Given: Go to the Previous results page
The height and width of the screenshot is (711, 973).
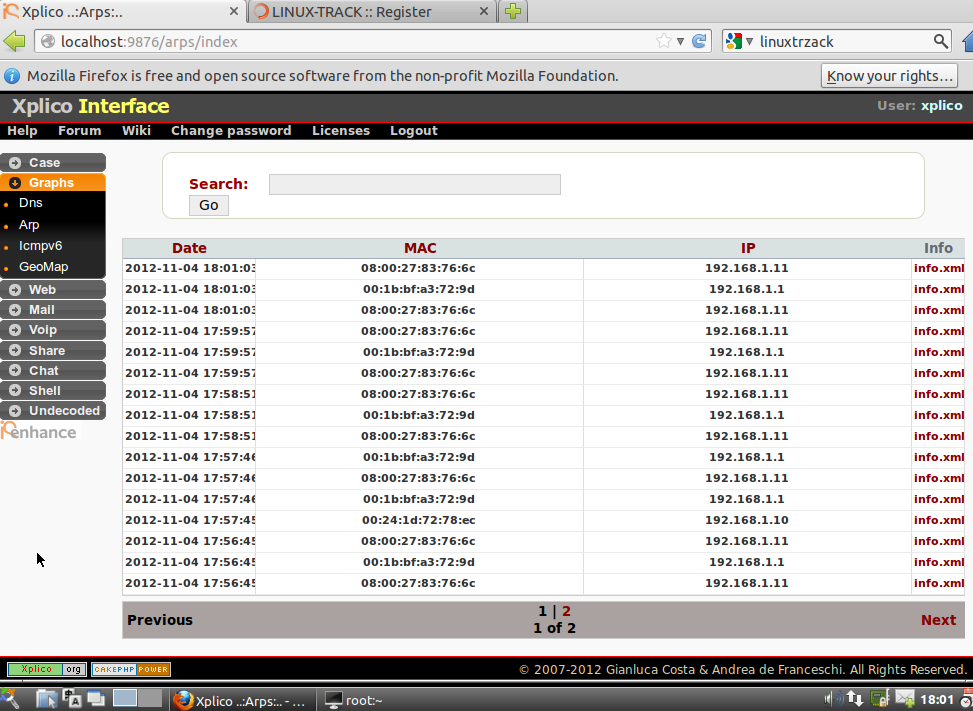Looking at the screenshot, I should tap(160, 620).
